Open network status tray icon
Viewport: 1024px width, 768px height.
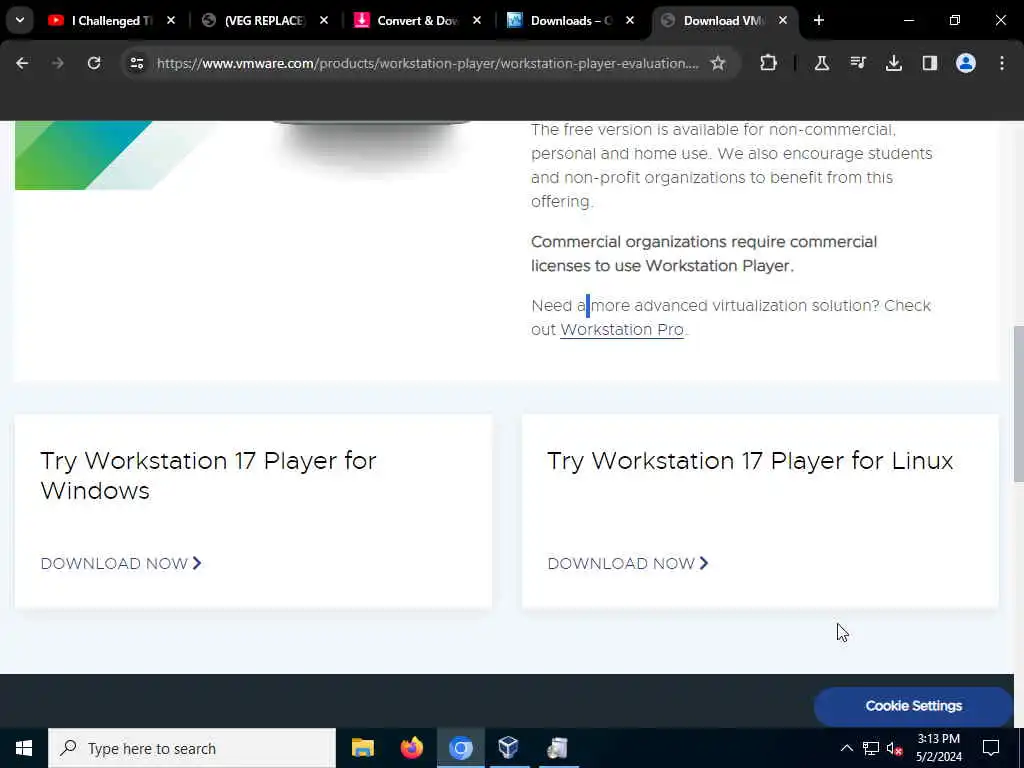coord(871,748)
